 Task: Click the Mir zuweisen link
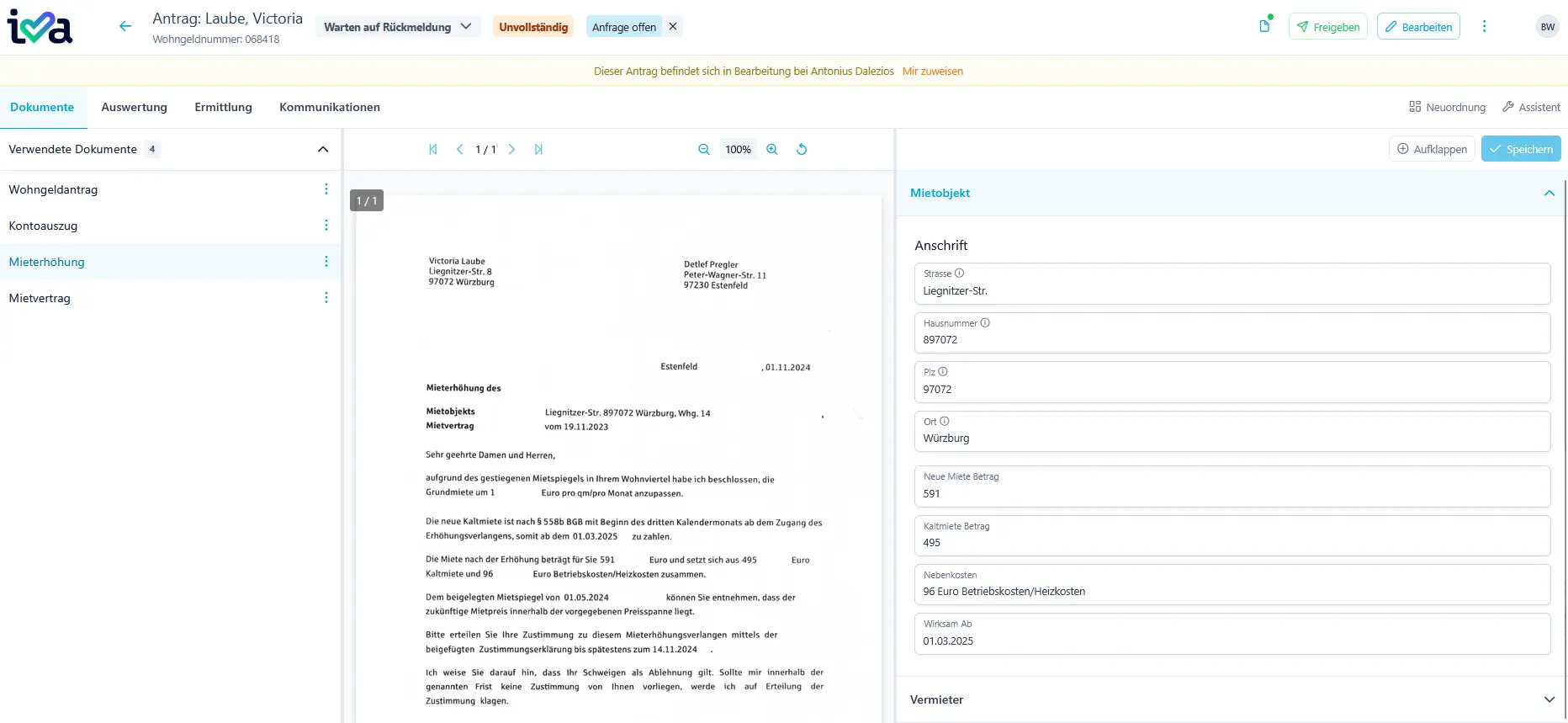(932, 72)
